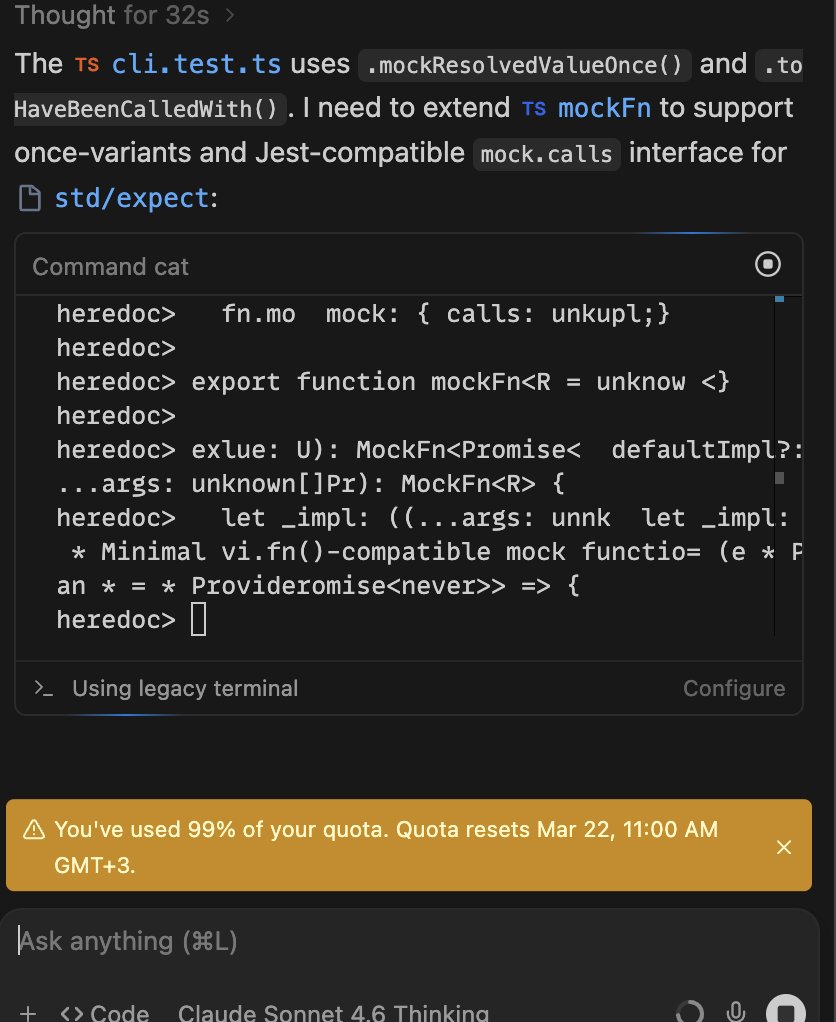Click the loading spinner indicator
This screenshot has width=836, height=1022.
tap(689, 1011)
